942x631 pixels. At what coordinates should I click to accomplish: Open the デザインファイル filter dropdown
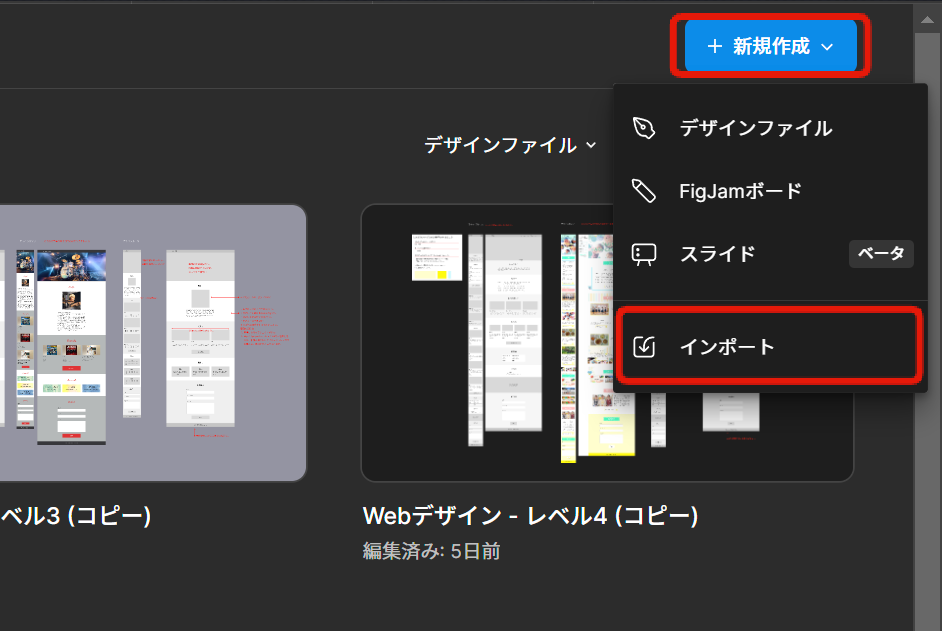coord(500,145)
